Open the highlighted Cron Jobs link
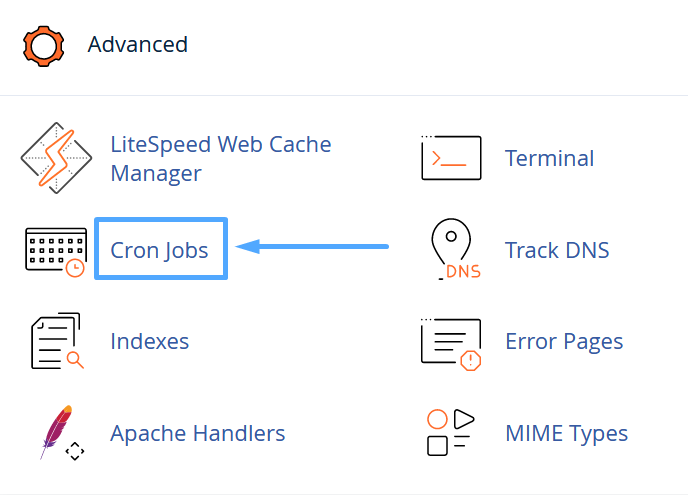The height and width of the screenshot is (495, 688). [x=160, y=249]
